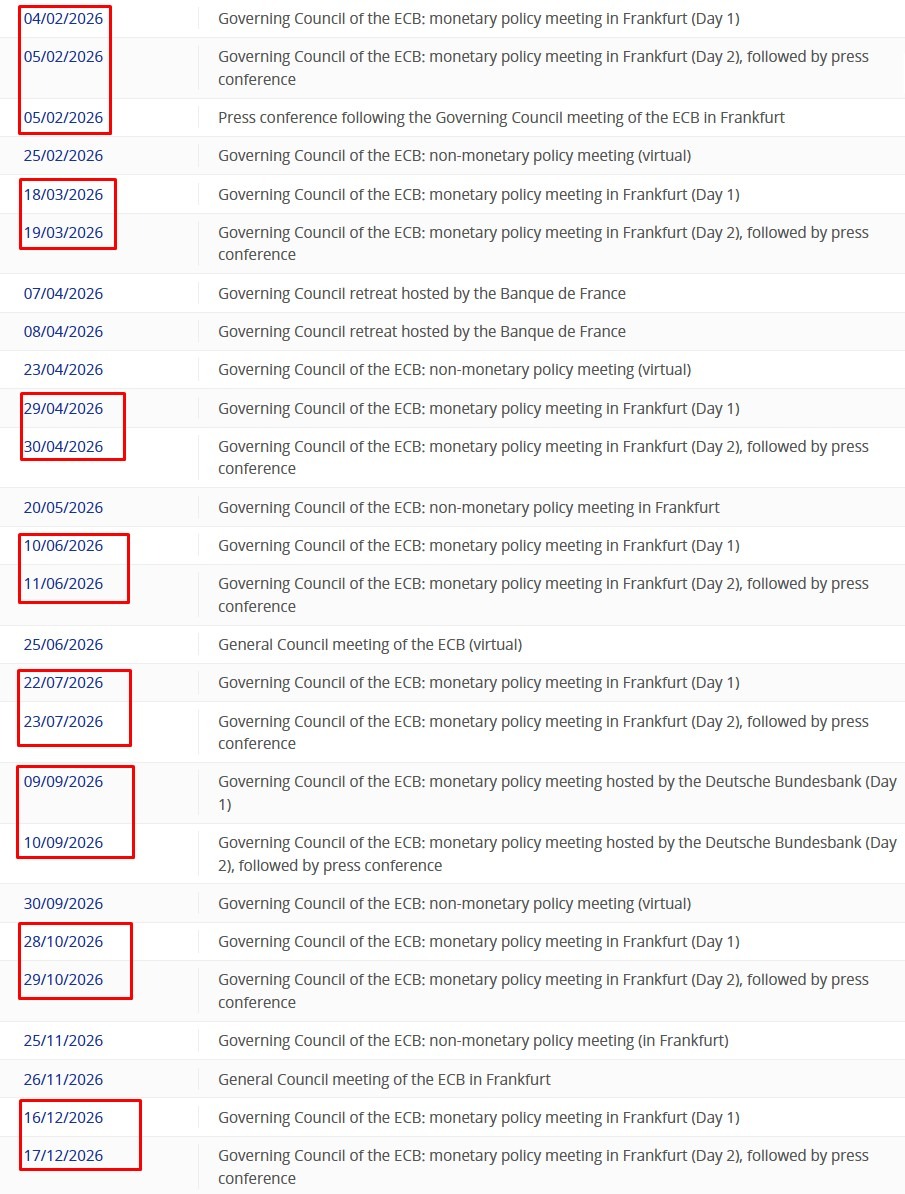
Task: Click the 25/02/2026 date entry
Action: click(63, 155)
